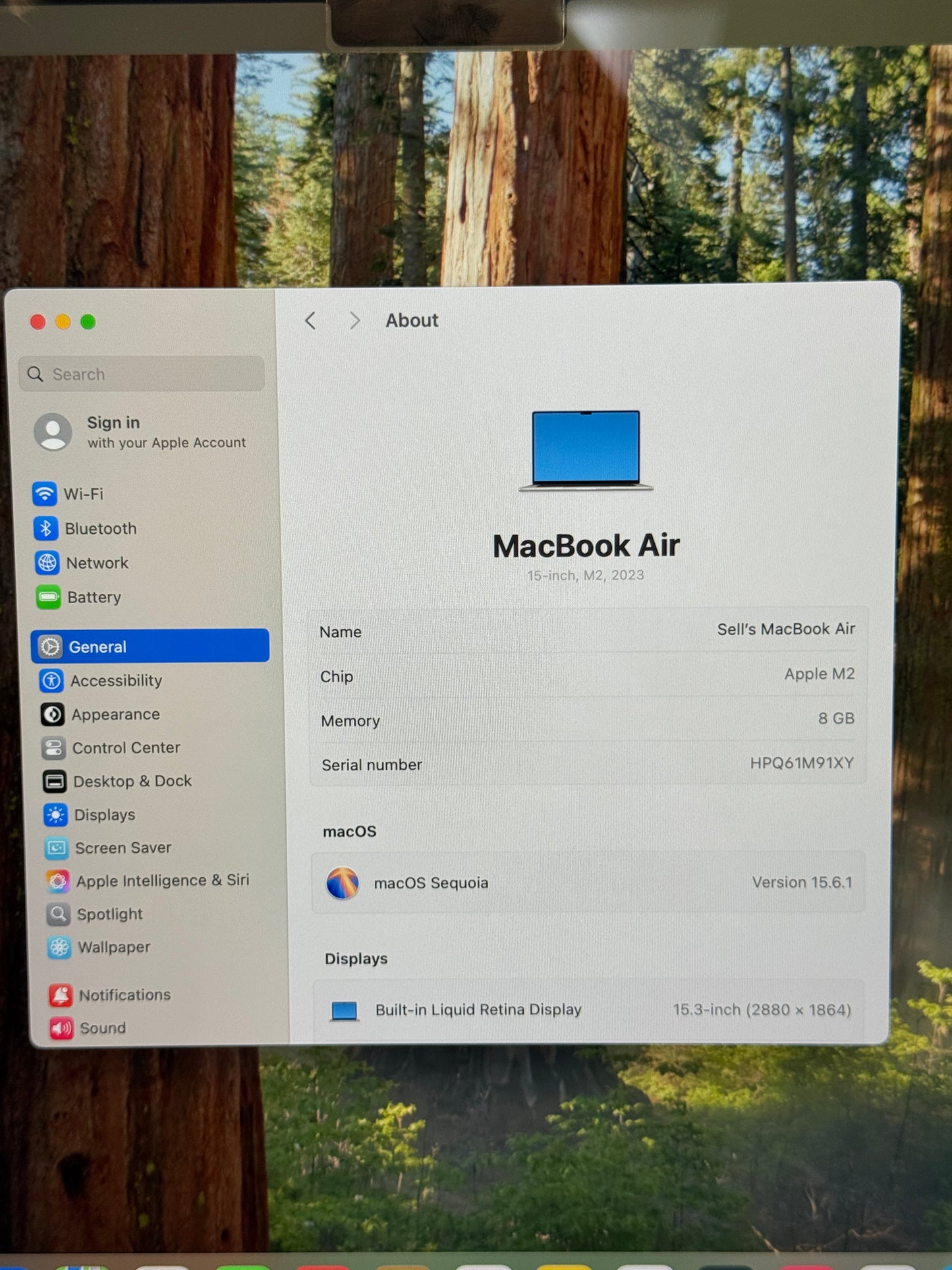Select Battery in the sidebar
Viewport: 952px width, 1270px height.
[94, 597]
